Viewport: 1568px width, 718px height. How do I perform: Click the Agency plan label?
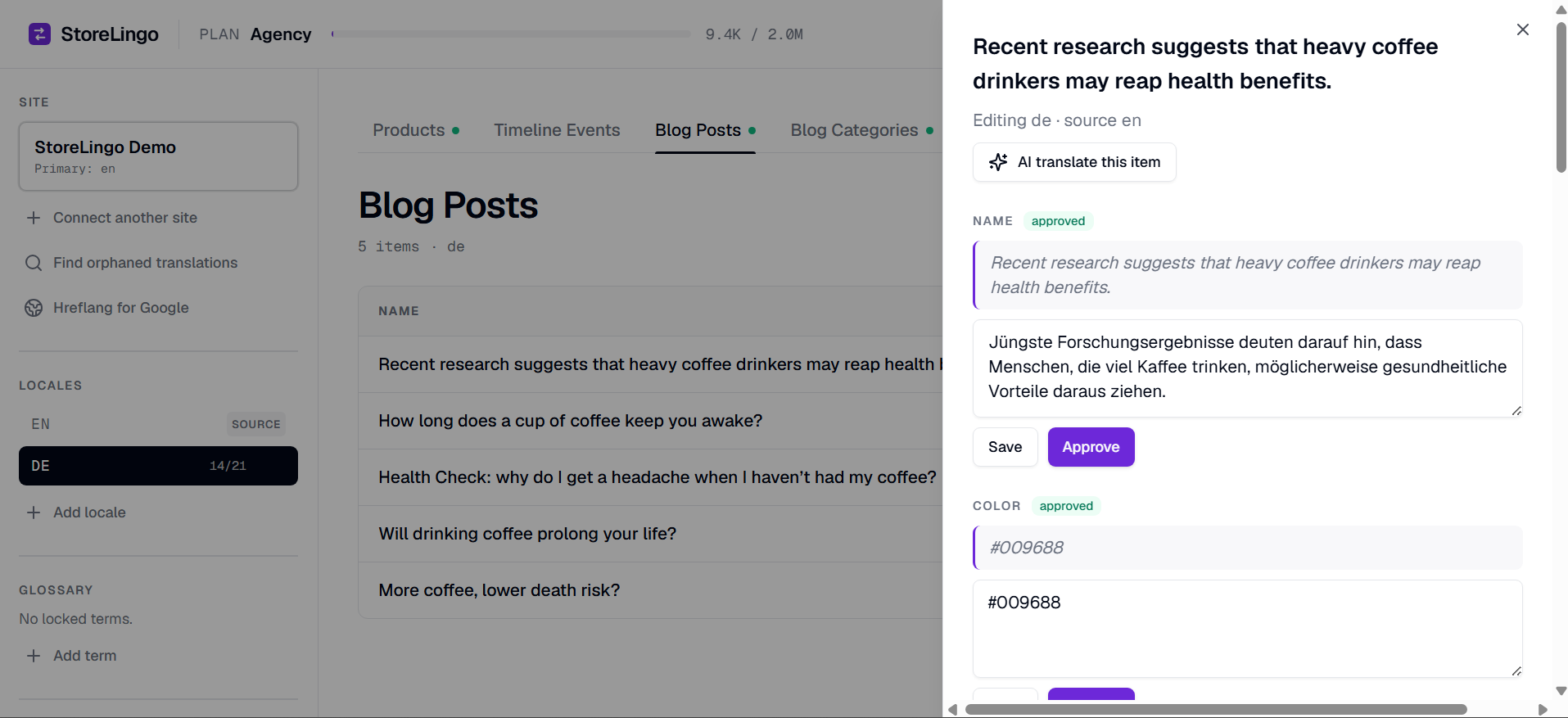pos(281,34)
